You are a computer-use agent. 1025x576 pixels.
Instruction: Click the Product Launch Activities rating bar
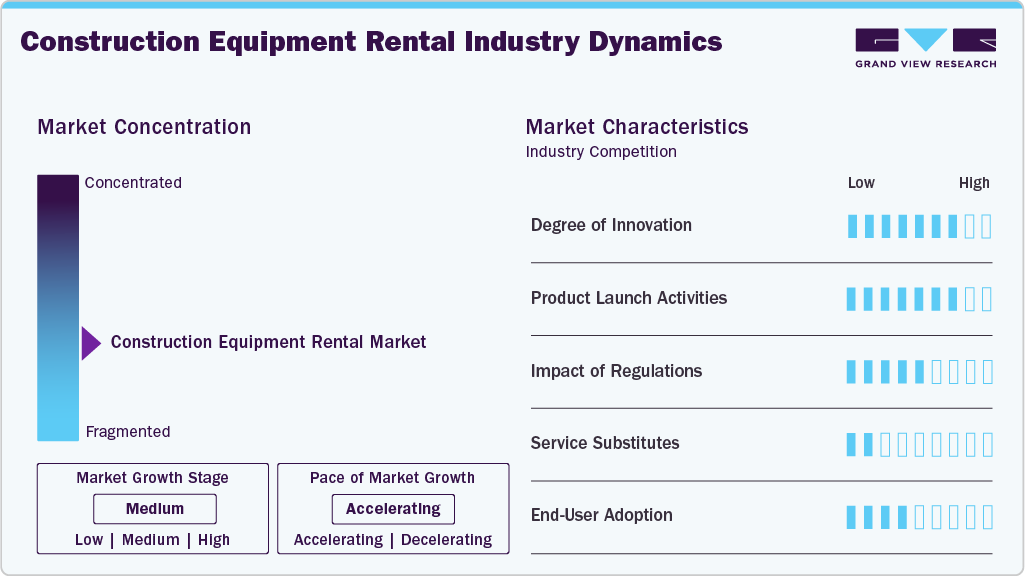(919, 299)
